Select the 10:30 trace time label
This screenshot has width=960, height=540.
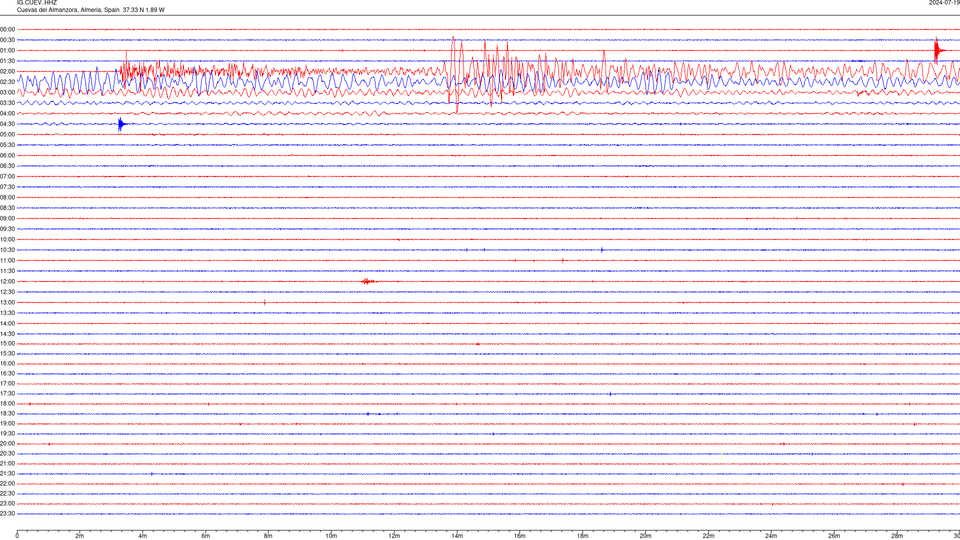pyautogui.click(x=7, y=250)
